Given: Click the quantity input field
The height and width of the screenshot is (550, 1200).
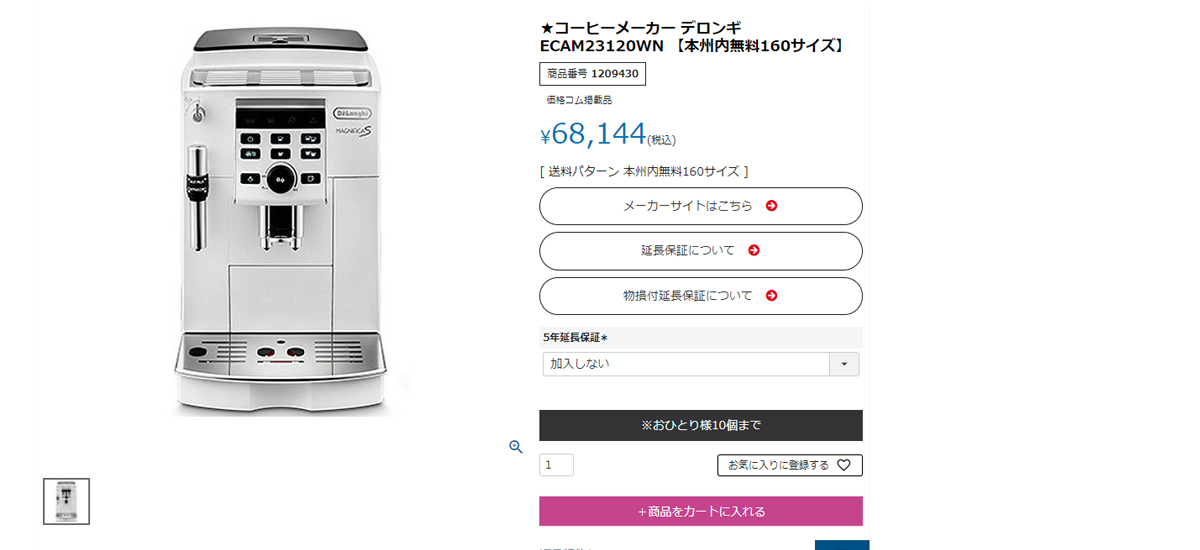Looking at the screenshot, I should click(x=556, y=465).
